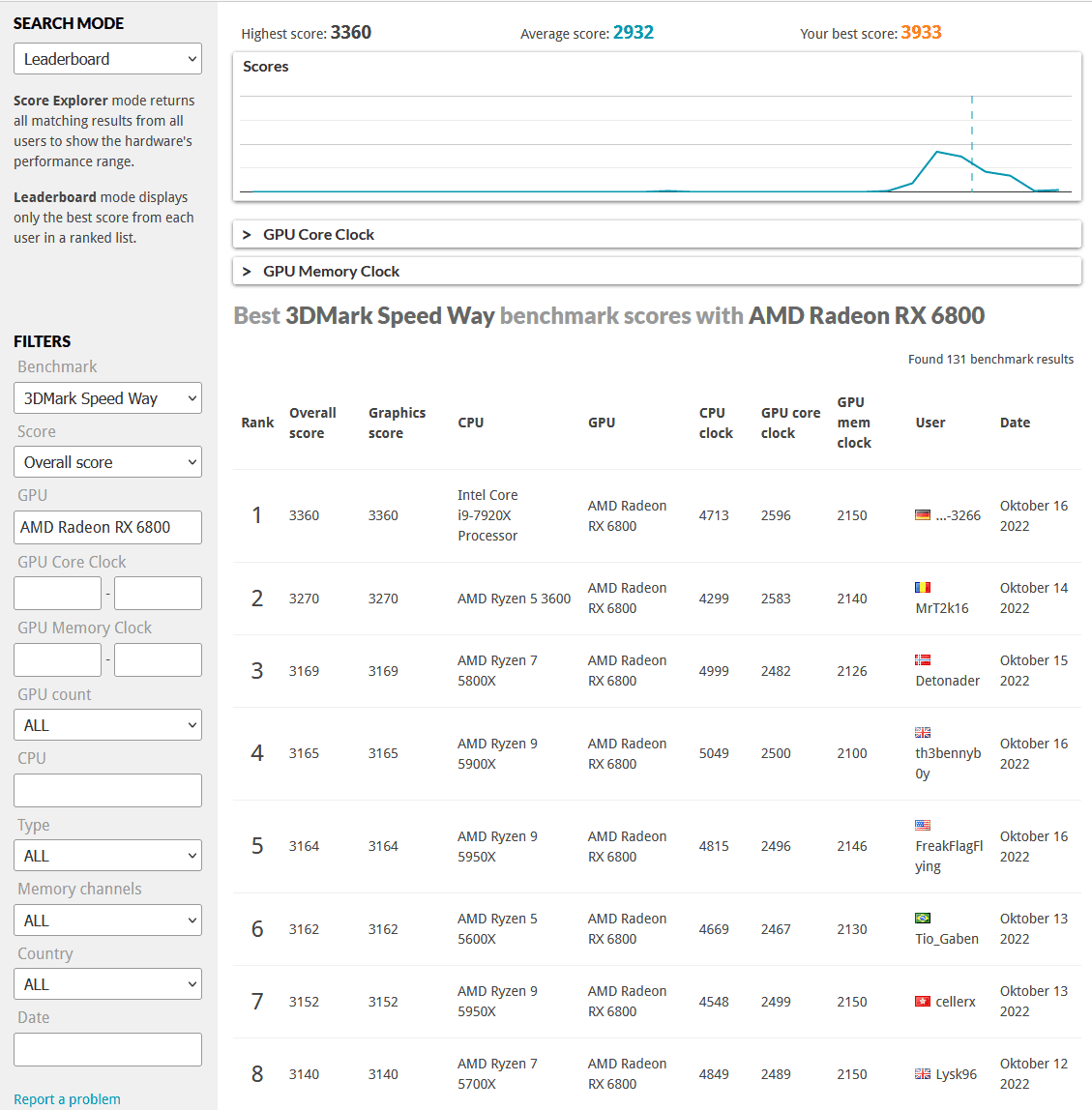The height and width of the screenshot is (1110, 1092).
Task: Click the User column header
Action: pyautogui.click(x=930, y=423)
